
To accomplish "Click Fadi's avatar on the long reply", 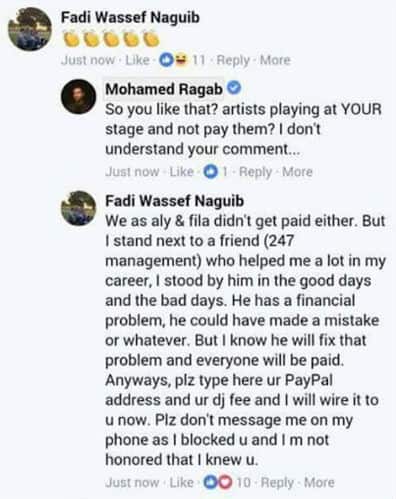I will click(x=79, y=208).
